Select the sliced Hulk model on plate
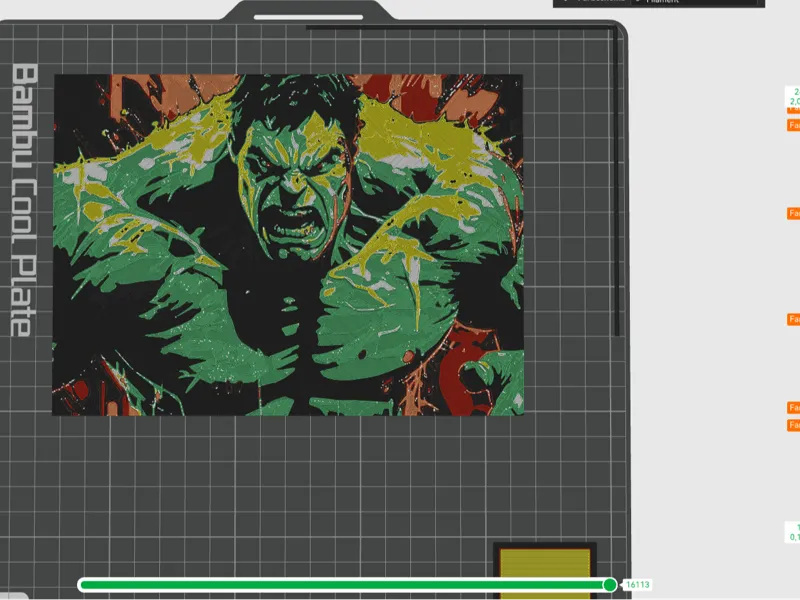Screen dimensions: 800x600 (288, 245)
